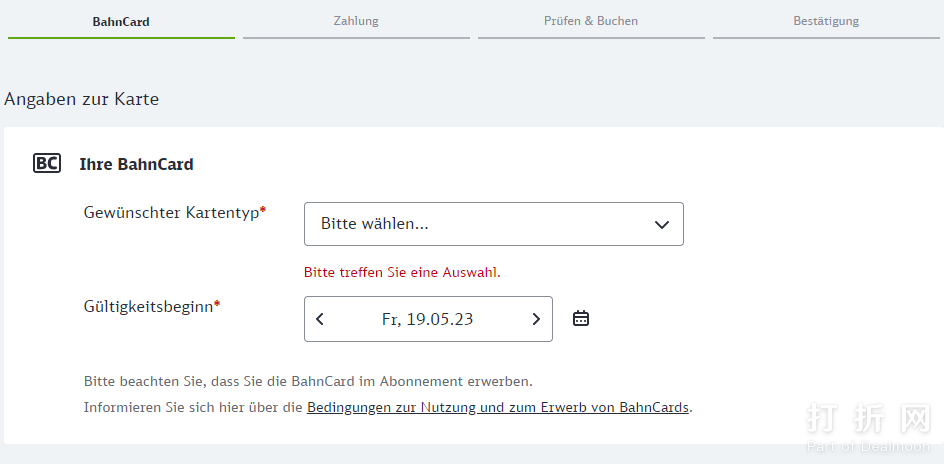Image resolution: width=944 pixels, height=464 pixels.
Task: Open the 'Bitte wählen...' card type dropdown
Action: pos(480,224)
